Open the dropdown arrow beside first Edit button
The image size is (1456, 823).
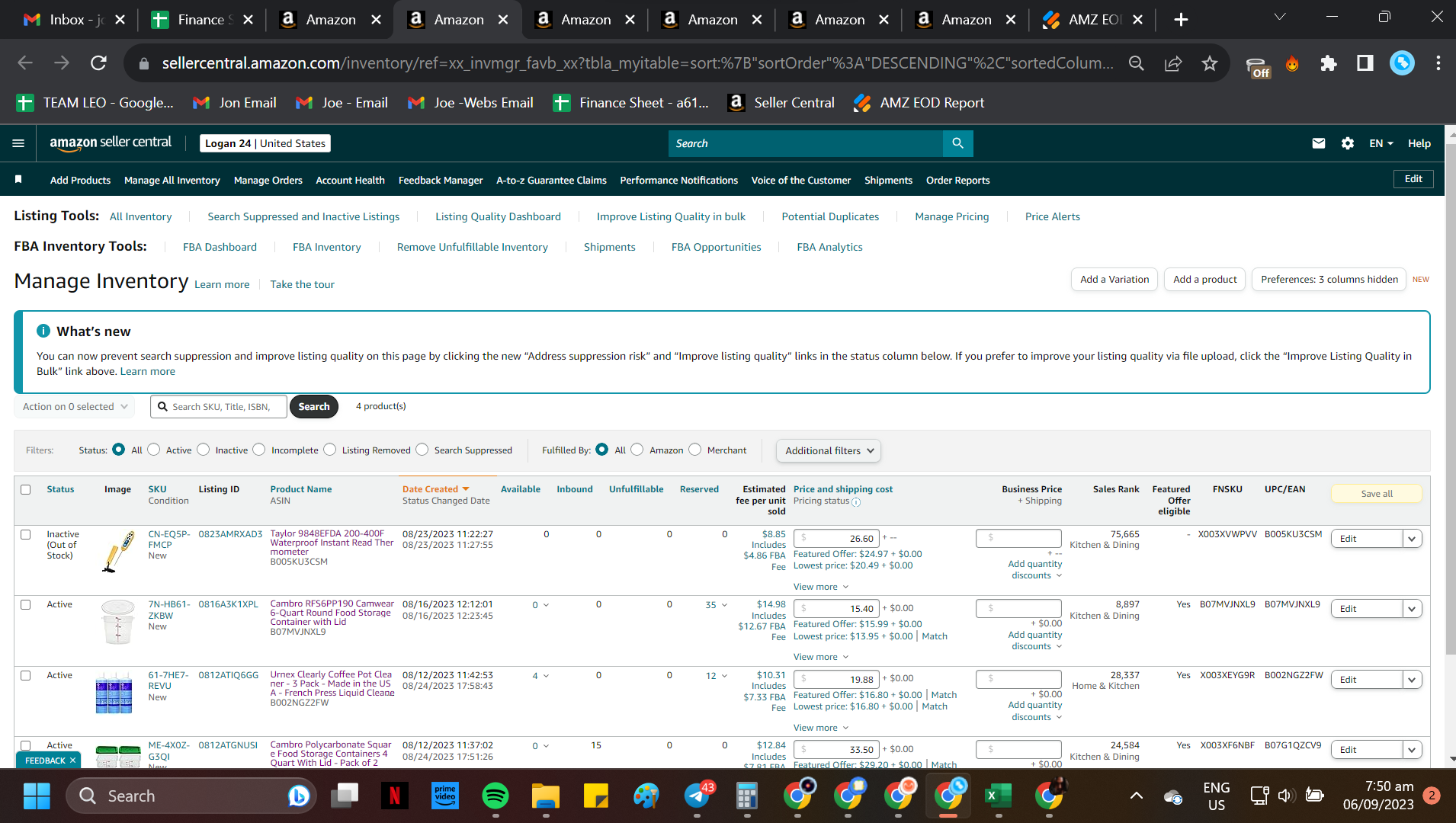[1412, 539]
